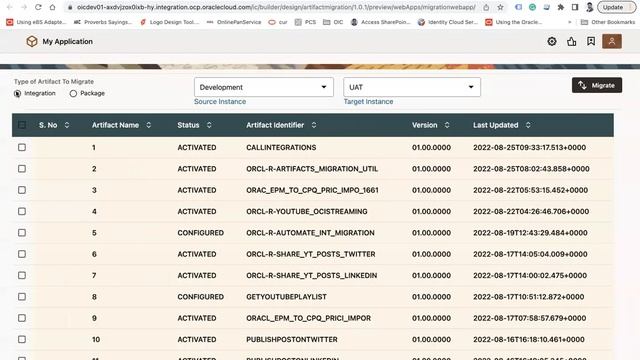Image resolution: width=640 pixels, height=360 pixels.
Task: Click the PUBLISHPOSTONTWITTER identifier cell
Action: pos(292,339)
